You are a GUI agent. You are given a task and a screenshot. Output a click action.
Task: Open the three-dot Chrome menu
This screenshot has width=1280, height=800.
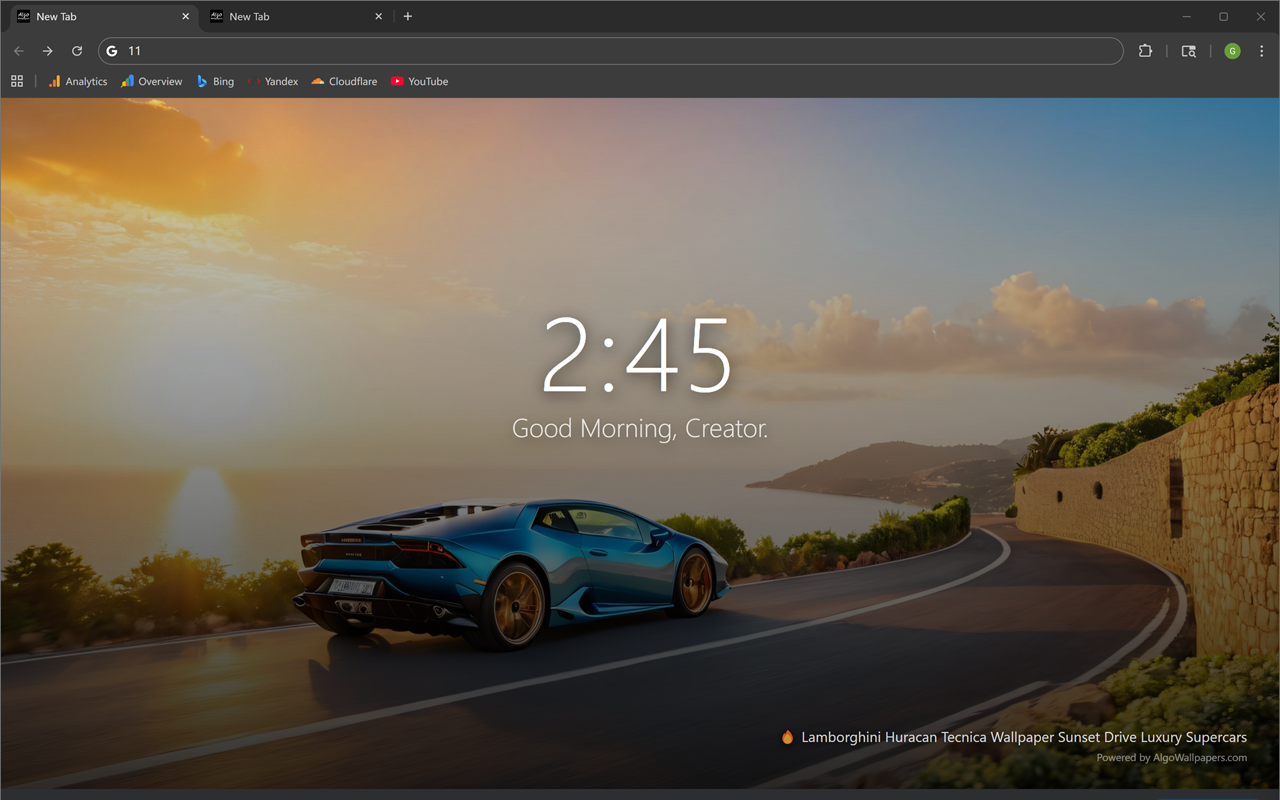click(1262, 51)
